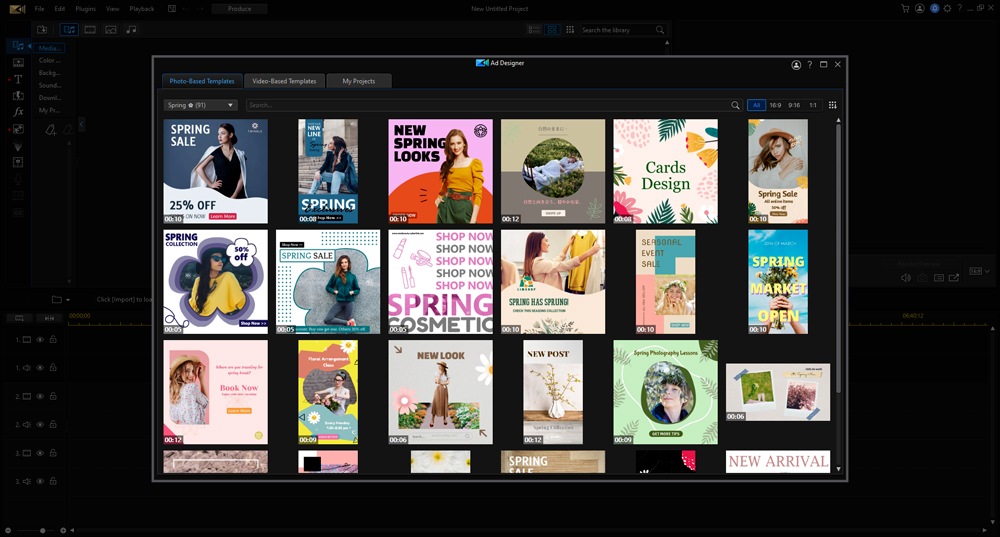Open the My Projects tab
The image size is (1000, 537).
pyautogui.click(x=358, y=81)
